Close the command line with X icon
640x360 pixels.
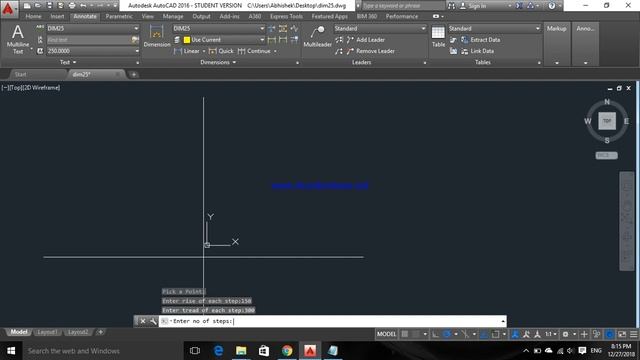(143, 321)
